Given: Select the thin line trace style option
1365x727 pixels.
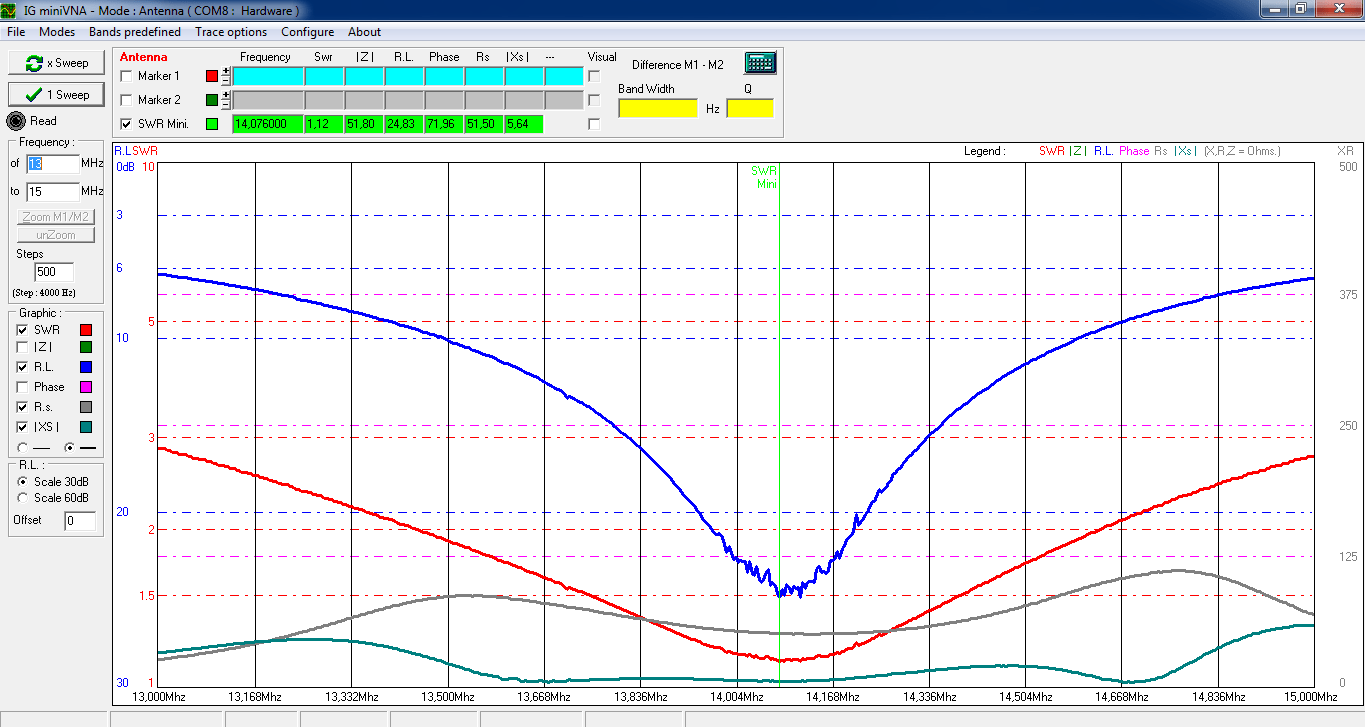Looking at the screenshot, I should 23,447.
